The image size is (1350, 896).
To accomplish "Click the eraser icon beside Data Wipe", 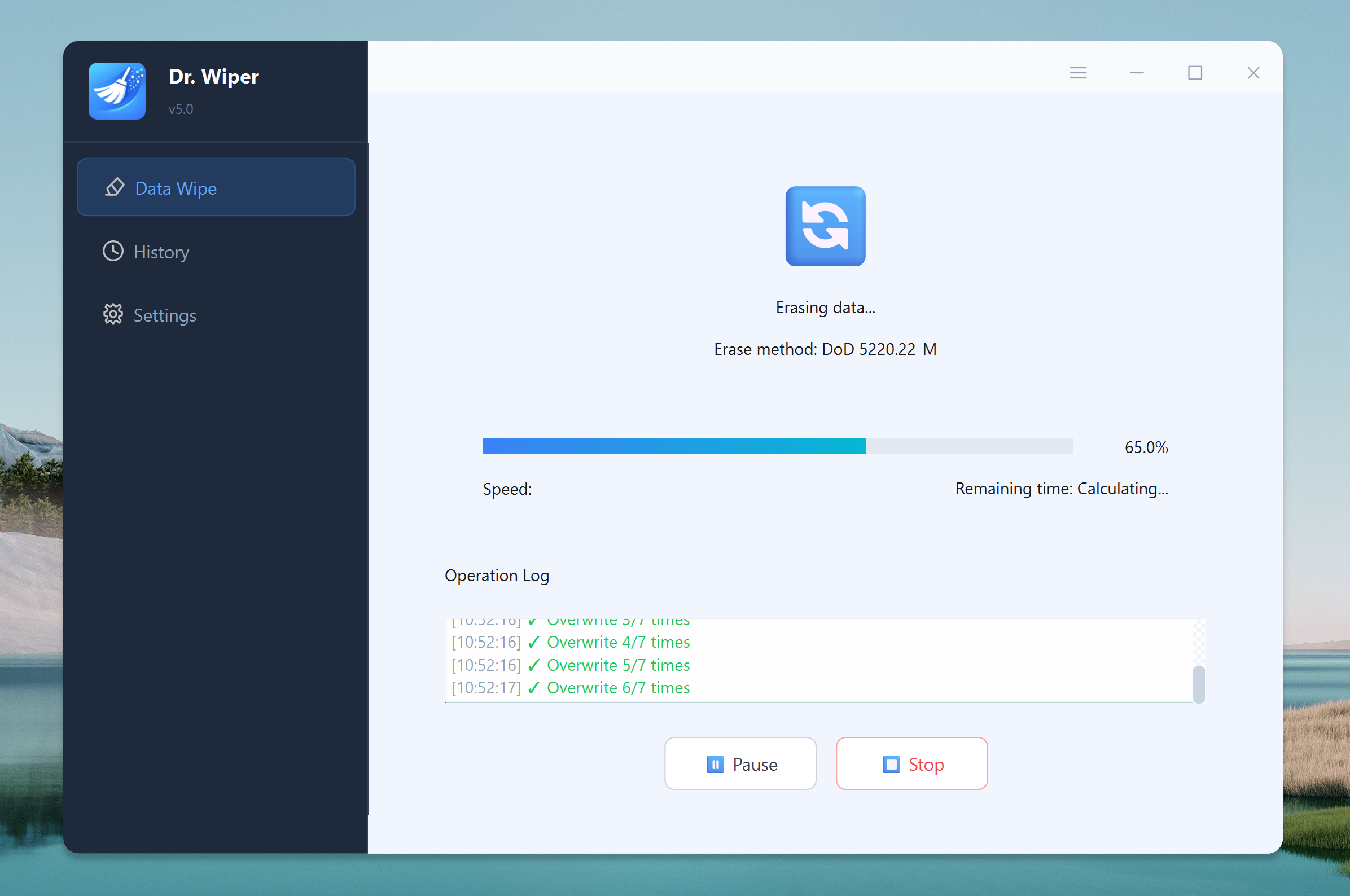I will pyautogui.click(x=115, y=187).
